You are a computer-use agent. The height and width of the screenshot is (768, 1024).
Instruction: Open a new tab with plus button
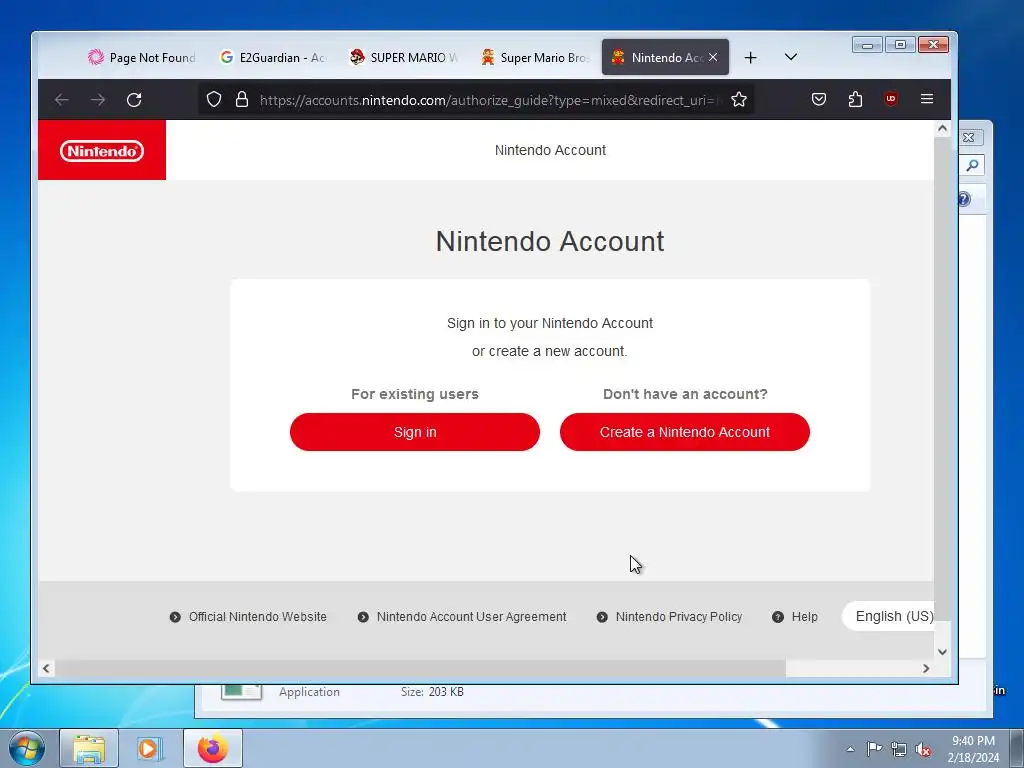click(x=750, y=57)
